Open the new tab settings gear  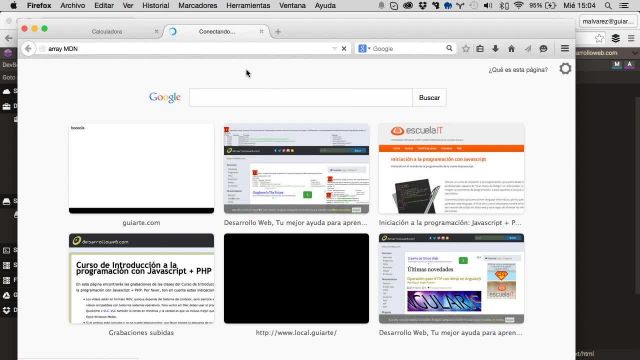click(x=565, y=69)
